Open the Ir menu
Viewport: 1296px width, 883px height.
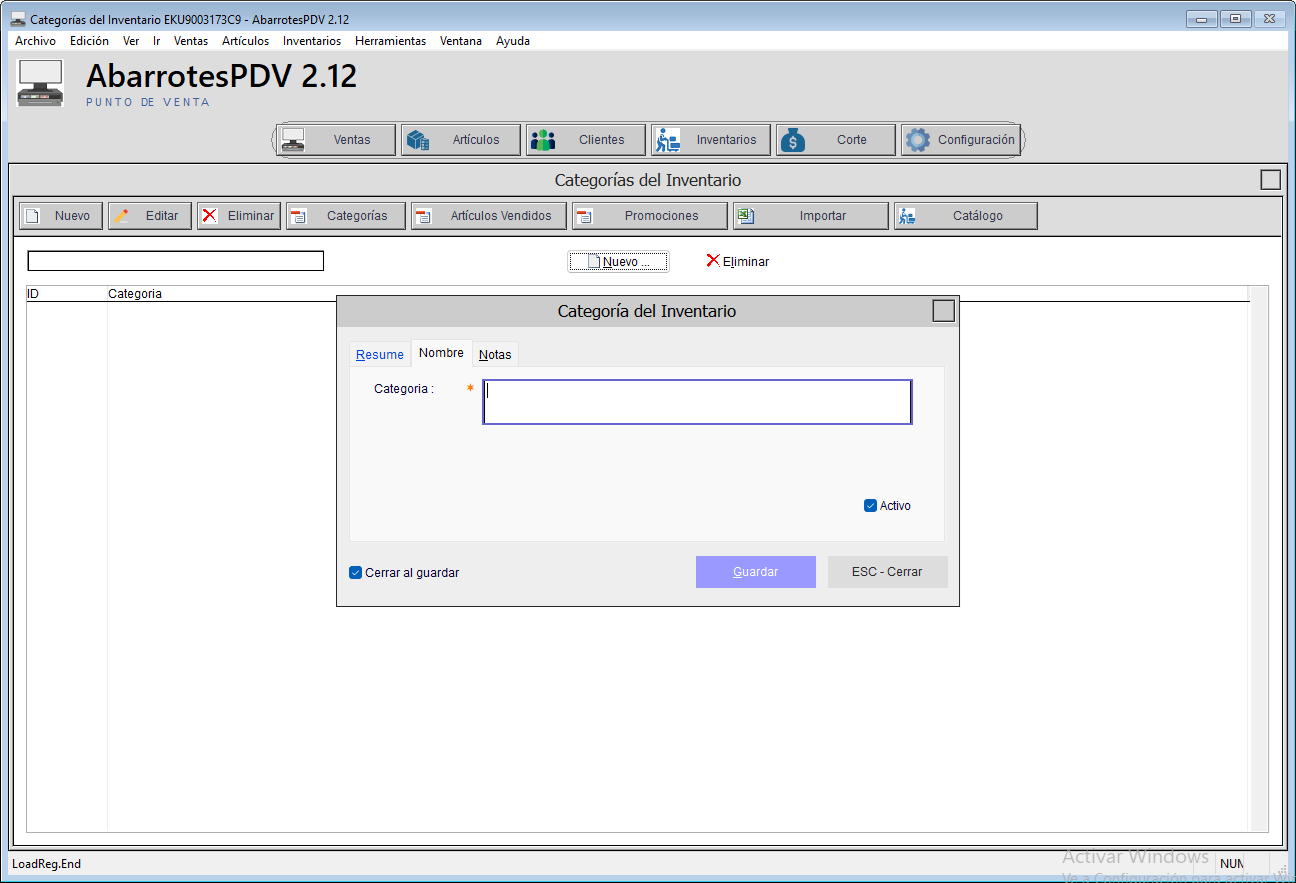[157, 41]
